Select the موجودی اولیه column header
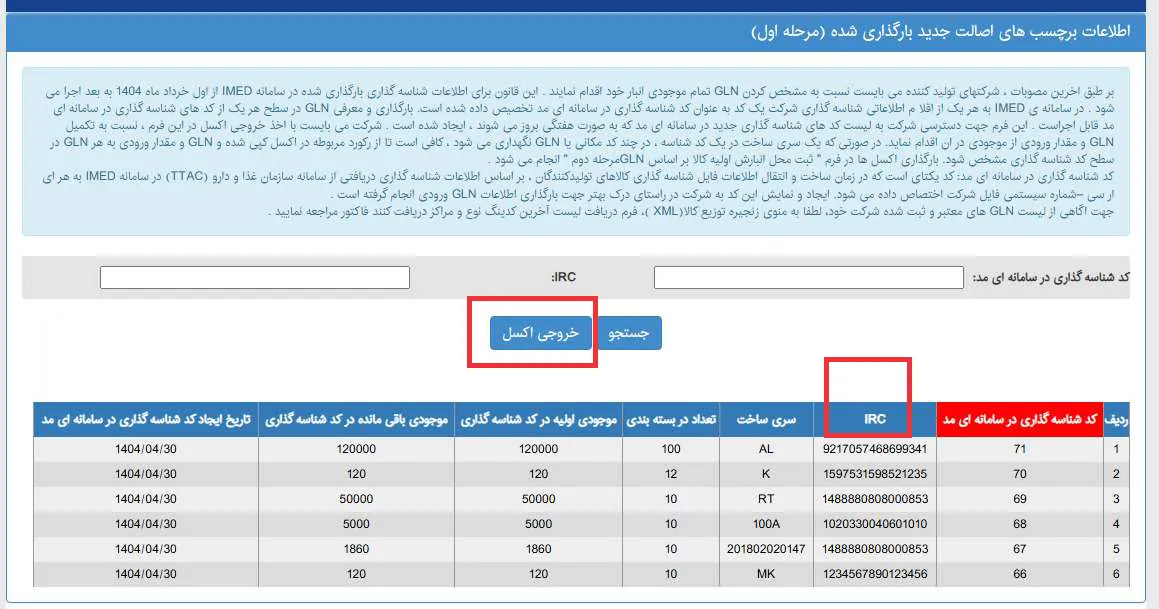The width and height of the screenshot is (1159, 609). [x=538, y=420]
